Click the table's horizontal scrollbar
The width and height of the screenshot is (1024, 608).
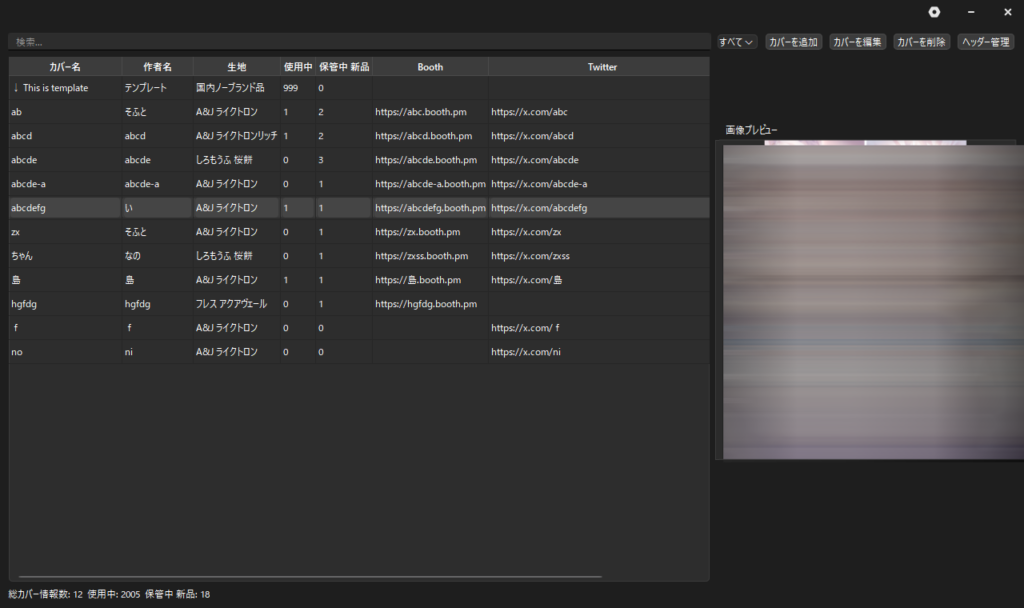coord(310,577)
